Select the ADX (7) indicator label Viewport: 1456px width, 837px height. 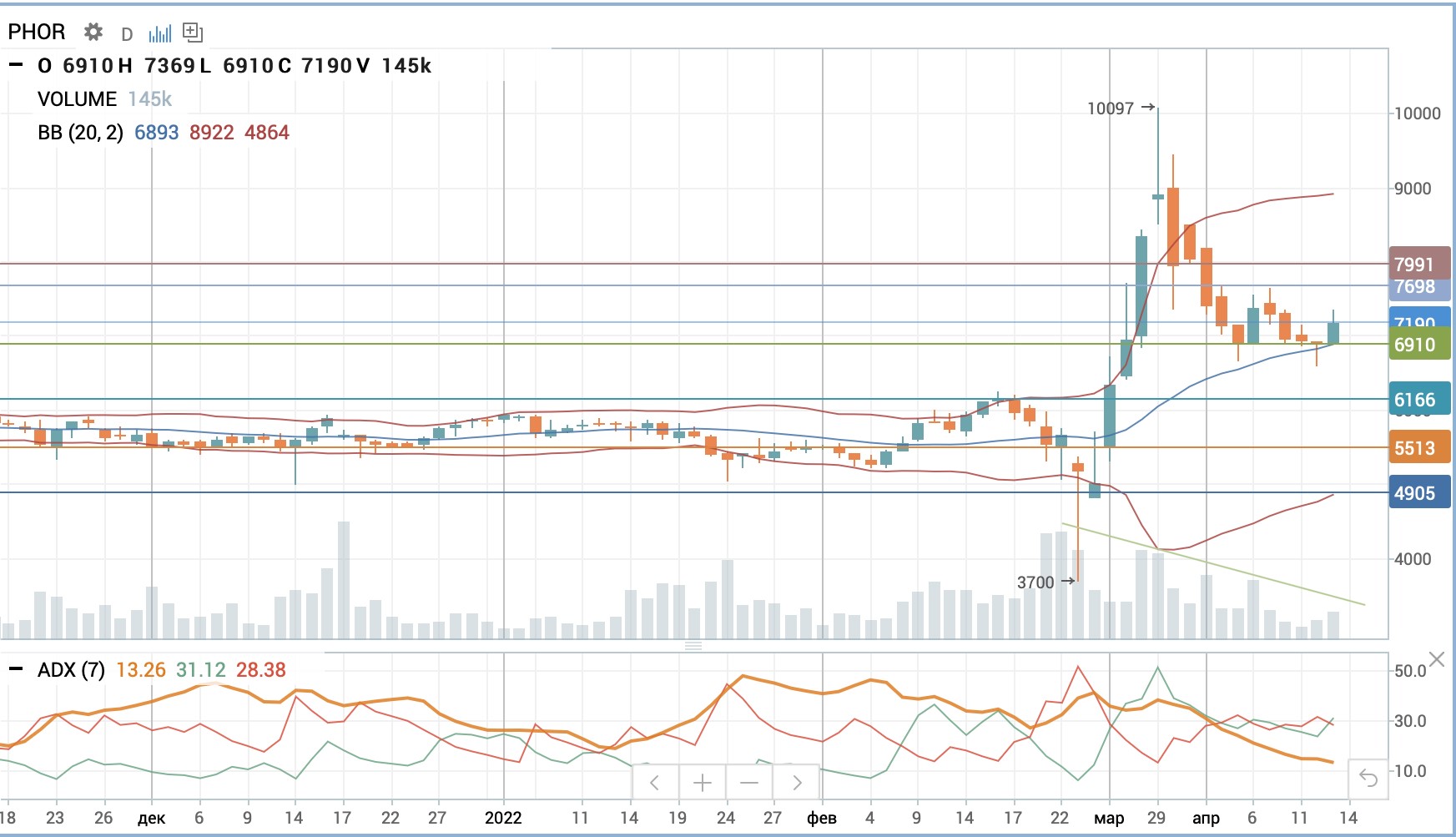[71, 670]
